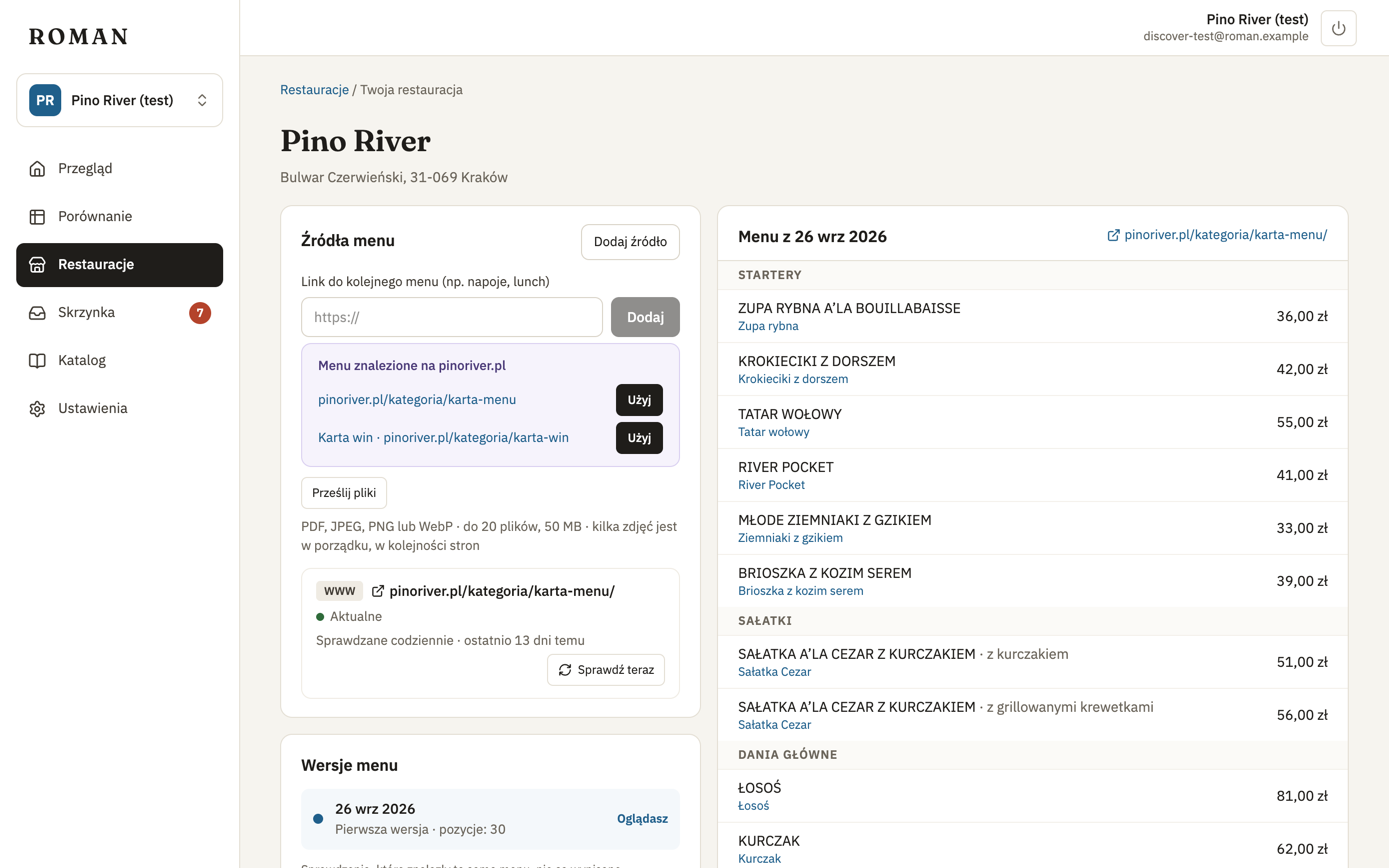Click the STARTERY section header
The width and height of the screenshot is (1389, 868).
tap(770, 275)
